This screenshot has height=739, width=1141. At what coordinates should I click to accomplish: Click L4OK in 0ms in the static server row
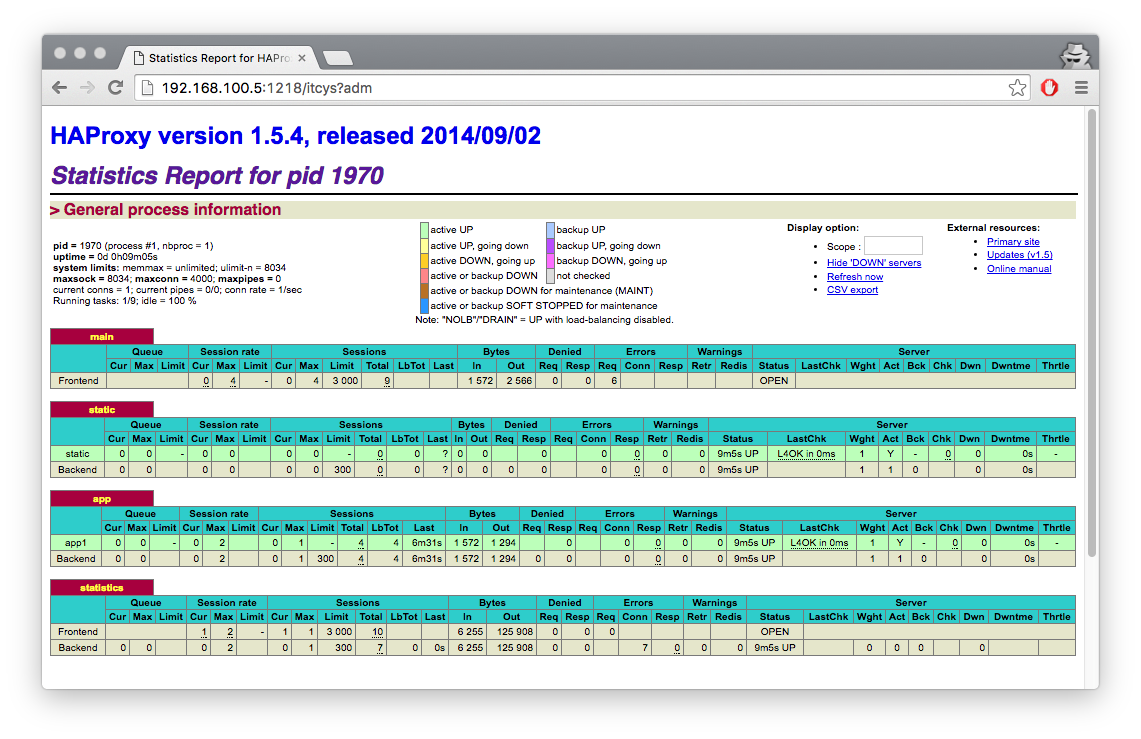tap(806, 454)
